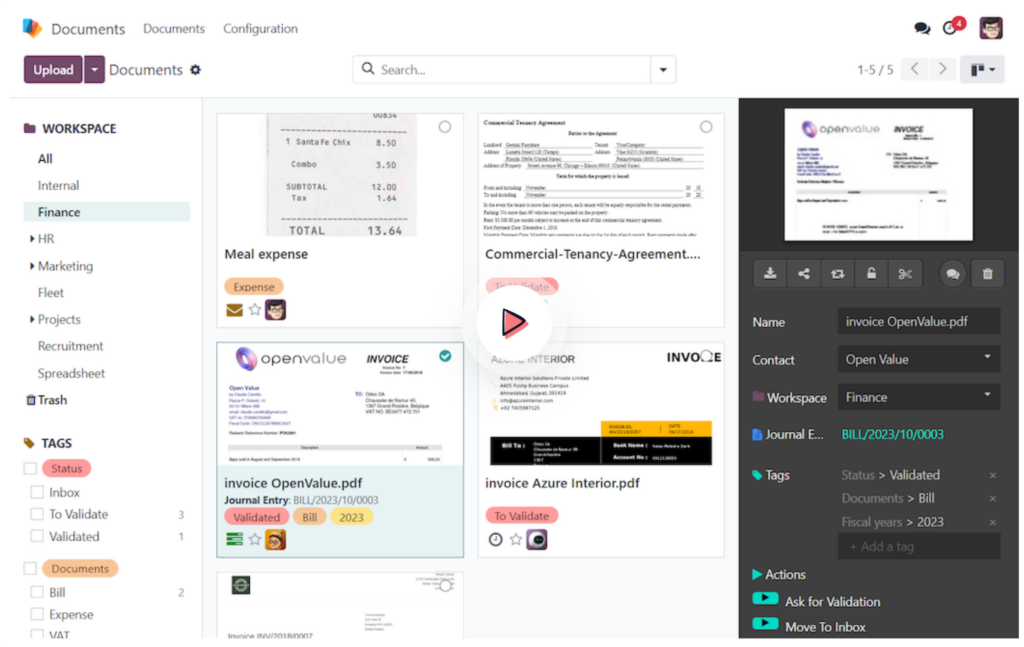Toggle the Status tag group checkbox
The image size is (1024, 647).
tap(28, 468)
